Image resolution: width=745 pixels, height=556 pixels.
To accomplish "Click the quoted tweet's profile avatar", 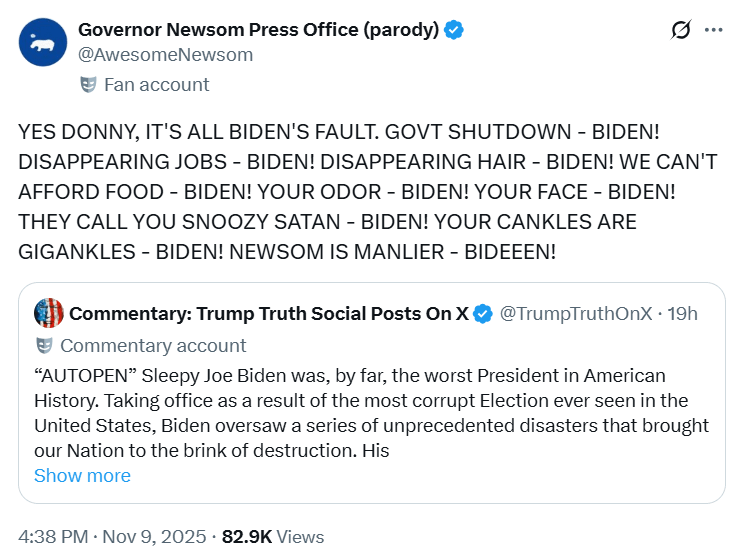I will (x=49, y=313).
